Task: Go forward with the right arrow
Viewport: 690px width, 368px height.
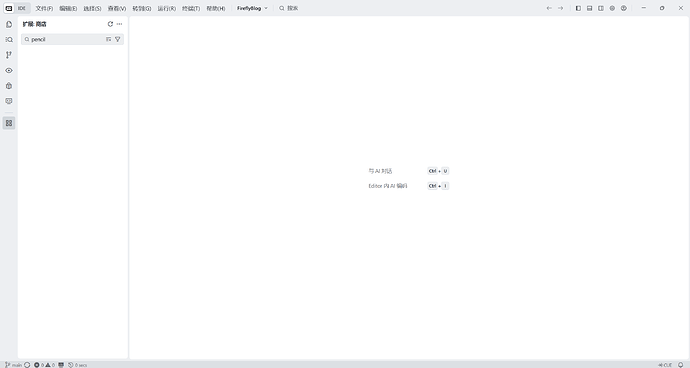Action: point(561,8)
